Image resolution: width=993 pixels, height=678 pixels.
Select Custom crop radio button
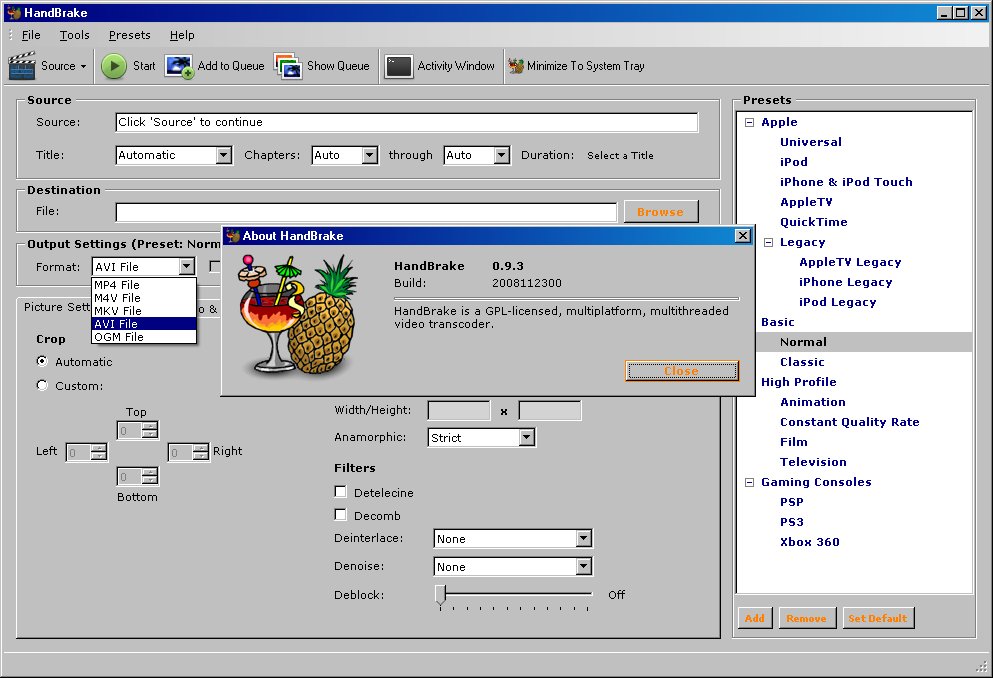(x=42, y=385)
